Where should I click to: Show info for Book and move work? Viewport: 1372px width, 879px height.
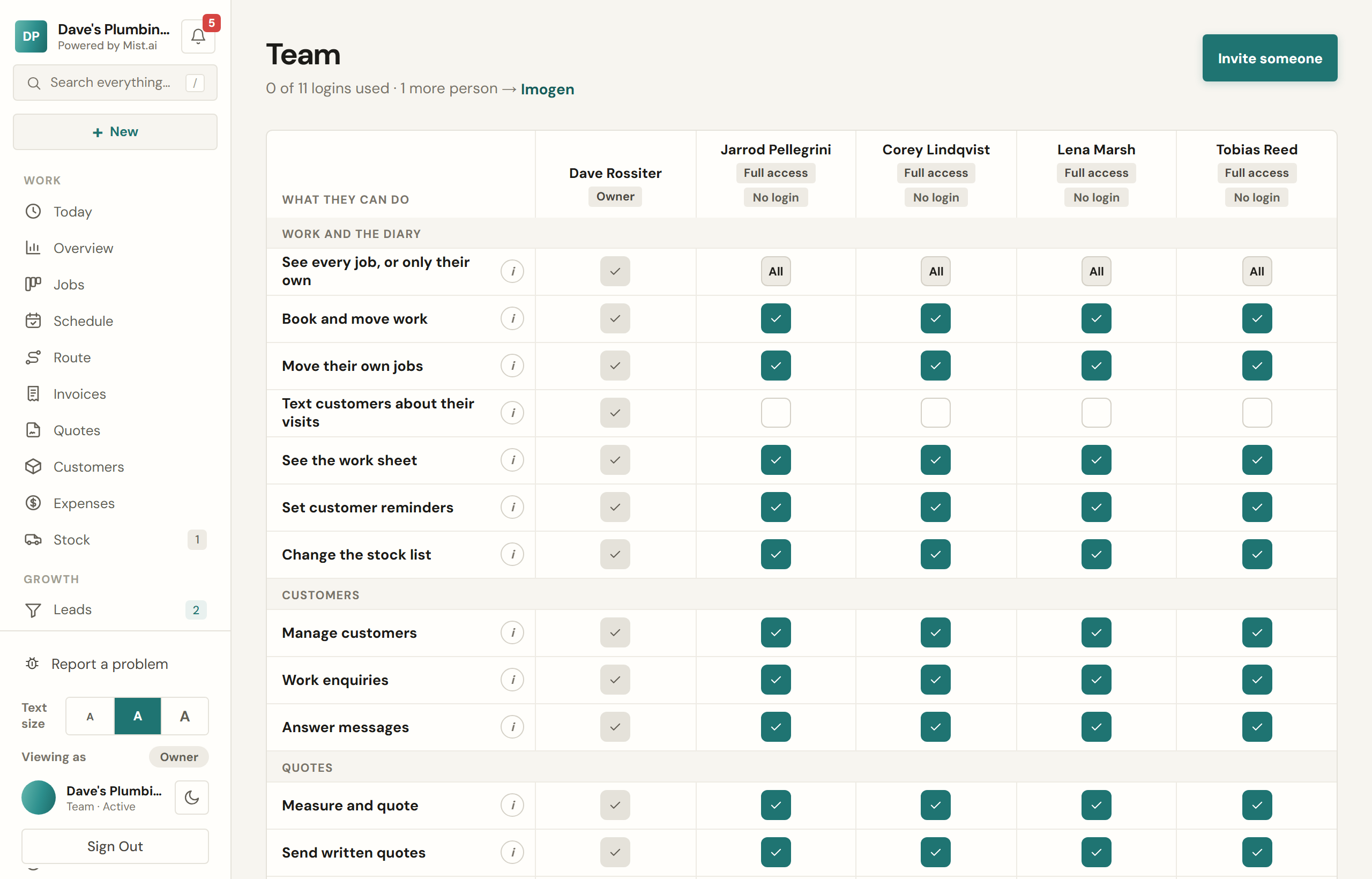coord(512,318)
